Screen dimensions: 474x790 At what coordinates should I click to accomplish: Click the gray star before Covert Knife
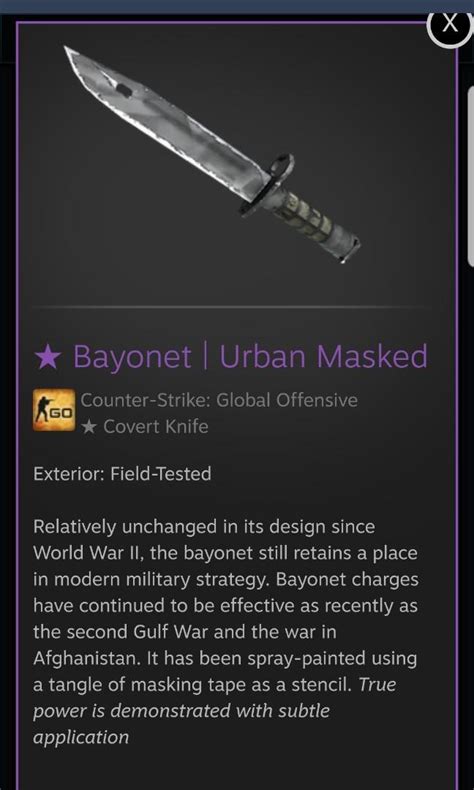(89, 427)
